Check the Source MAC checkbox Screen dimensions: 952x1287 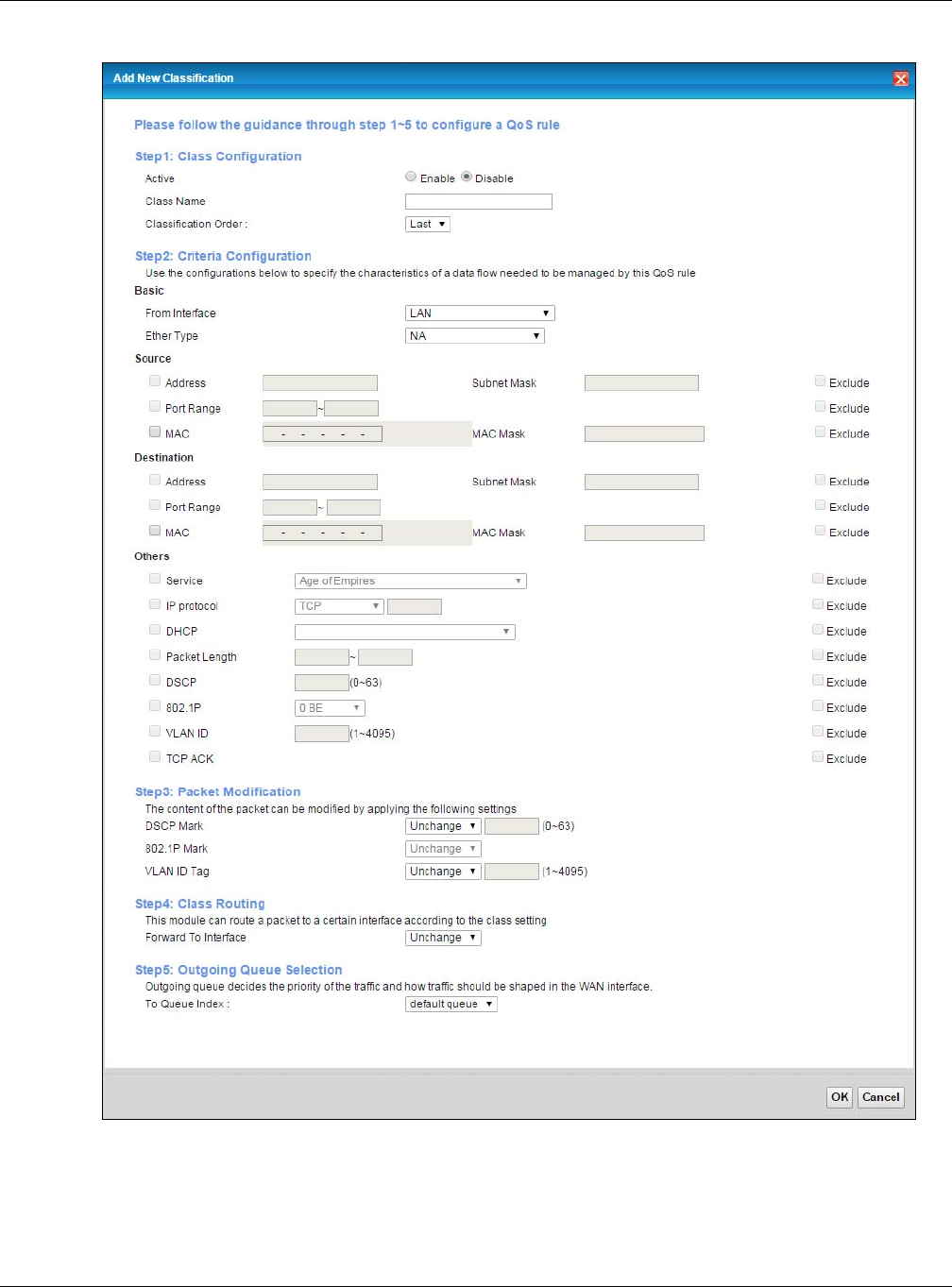pyautogui.click(x=155, y=432)
